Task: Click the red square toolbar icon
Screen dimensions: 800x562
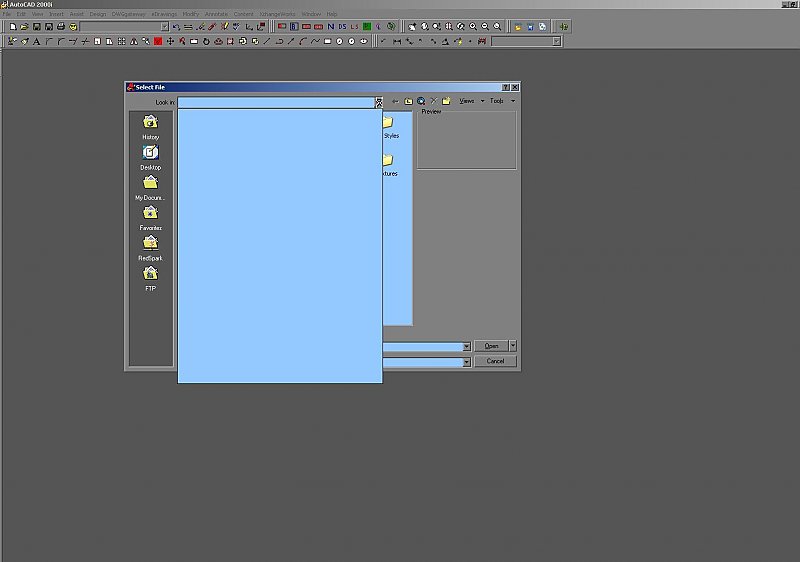Action: click(158, 41)
